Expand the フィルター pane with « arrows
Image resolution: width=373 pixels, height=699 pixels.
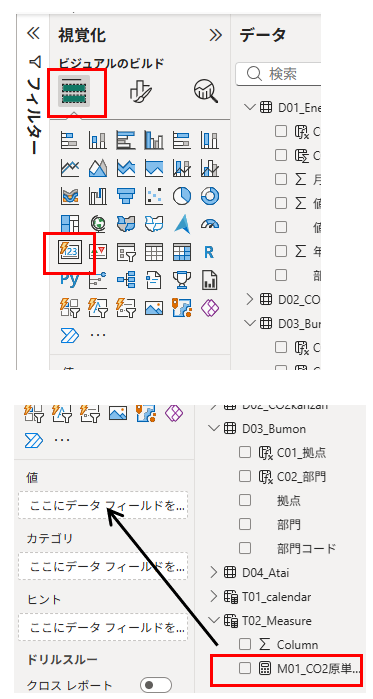(x=33, y=33)
